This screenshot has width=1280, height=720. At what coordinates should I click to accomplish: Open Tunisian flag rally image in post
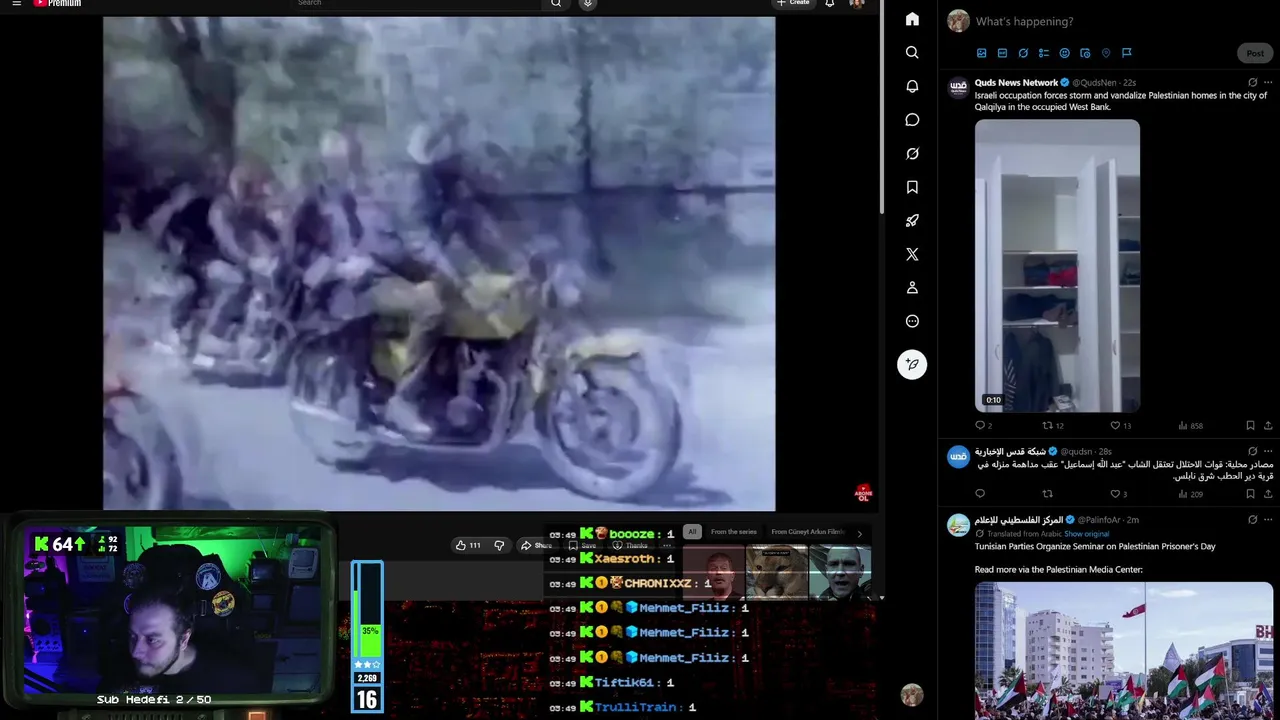click(1124, 651)
